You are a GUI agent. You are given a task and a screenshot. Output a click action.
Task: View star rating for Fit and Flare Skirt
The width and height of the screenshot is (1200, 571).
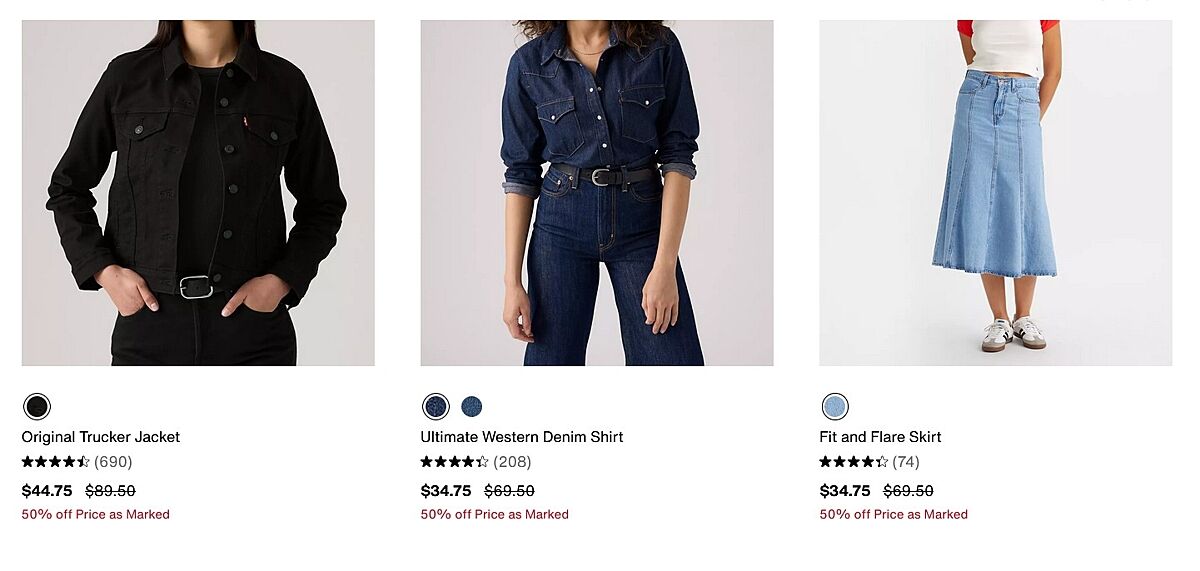854,462
